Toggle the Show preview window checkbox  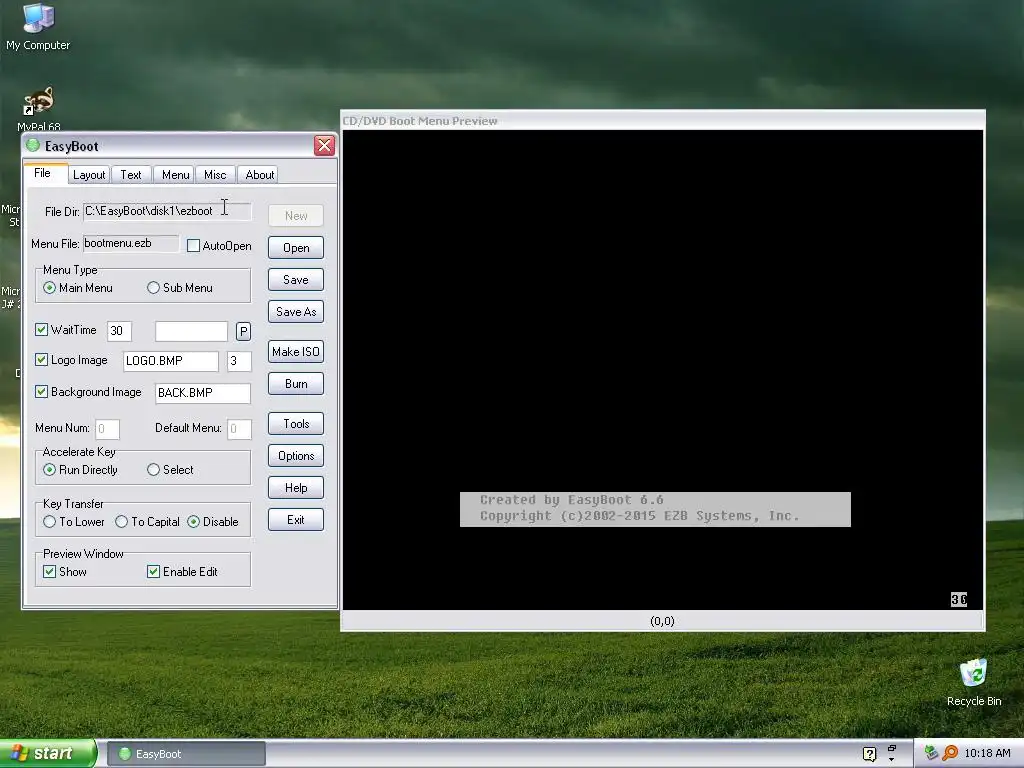(x=50, y=571)
